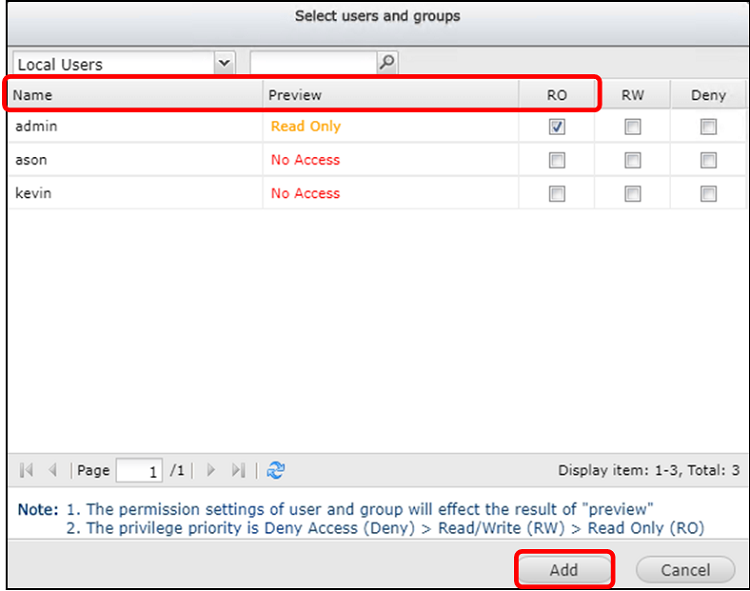
Task: Click the page number input box
Action: pyautogui.click(x=139, y=471)
